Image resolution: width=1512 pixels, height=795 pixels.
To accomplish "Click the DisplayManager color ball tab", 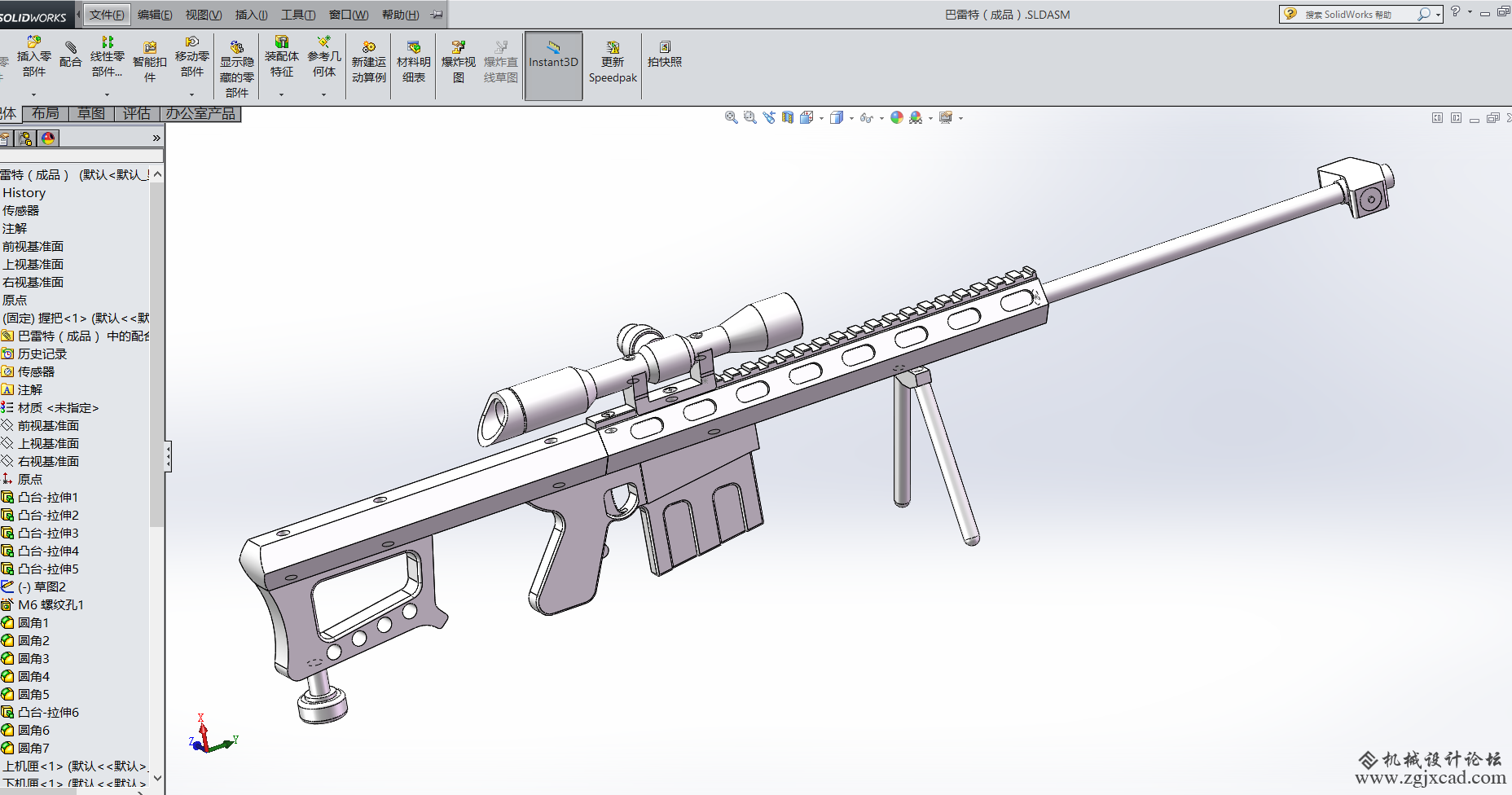I will click(x=48, y=138).
